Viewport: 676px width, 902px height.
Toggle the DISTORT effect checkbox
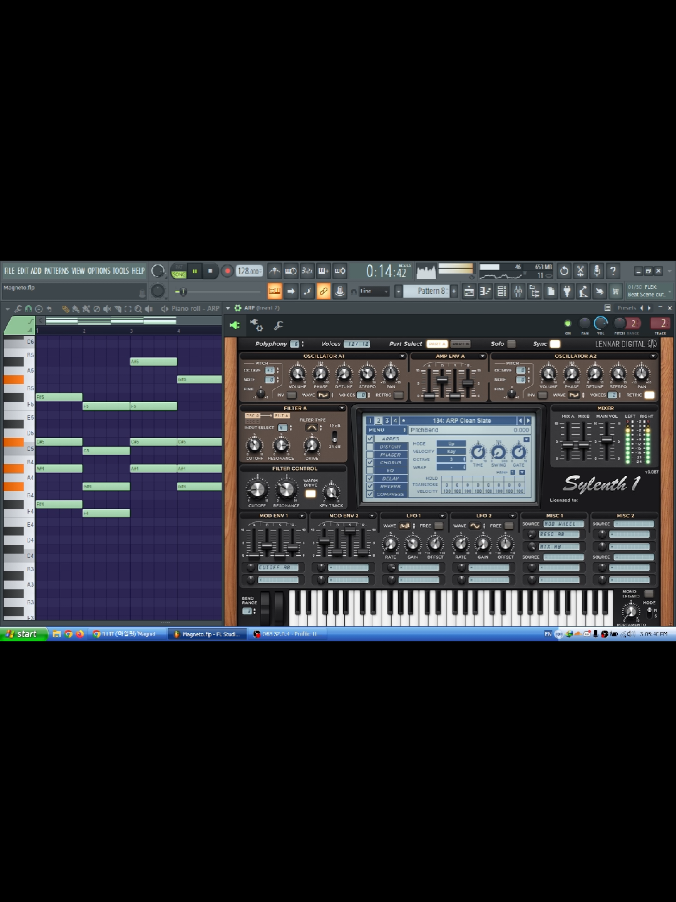pyautogui.click(x=371, y=447)
